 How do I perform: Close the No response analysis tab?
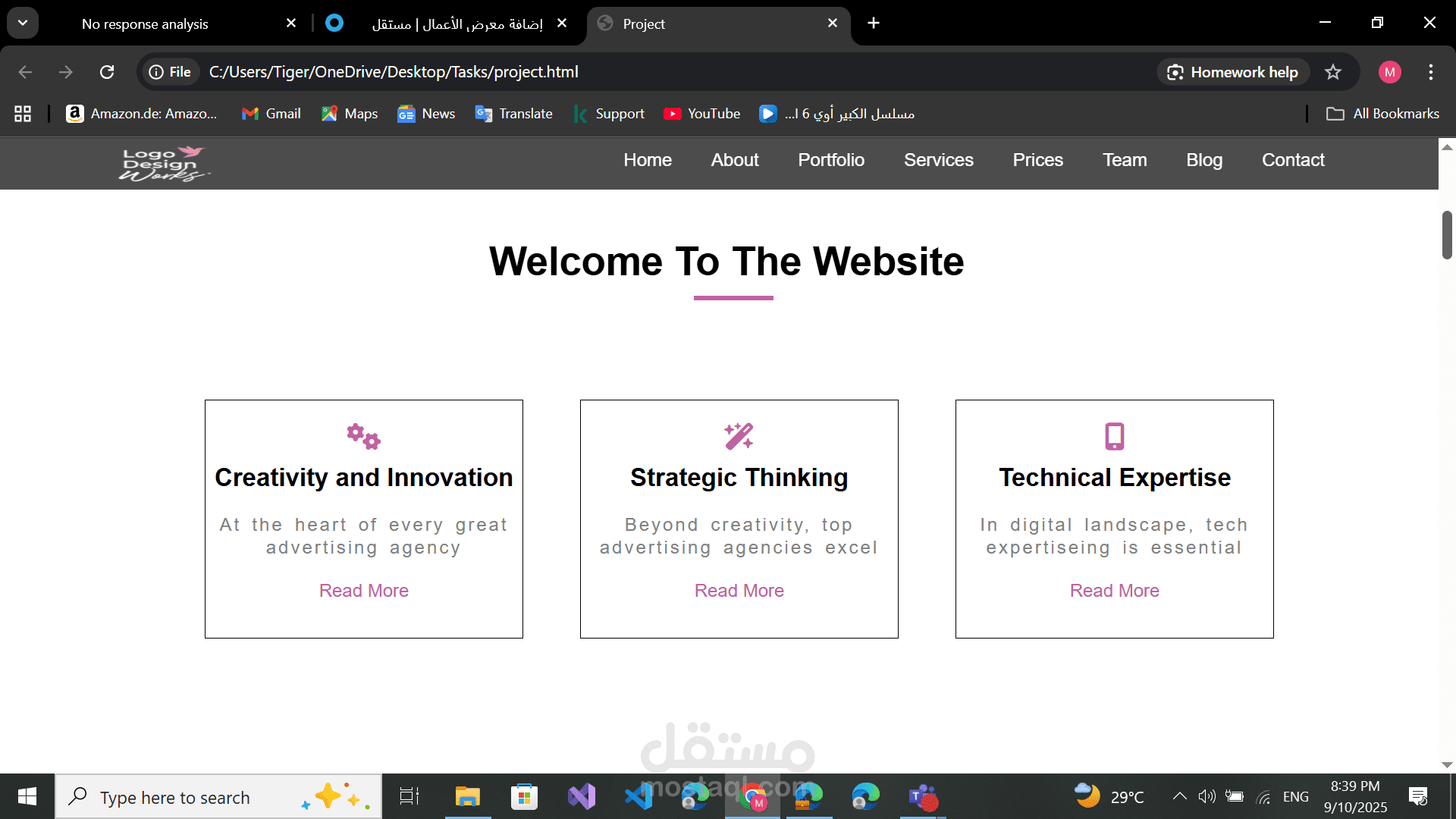pyautogui.click(x=291, y=24)
